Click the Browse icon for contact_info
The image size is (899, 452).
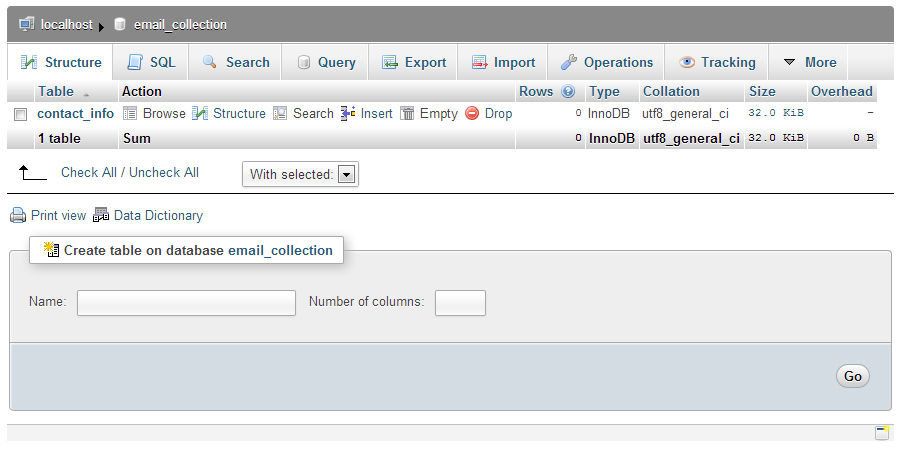[130, 114]
